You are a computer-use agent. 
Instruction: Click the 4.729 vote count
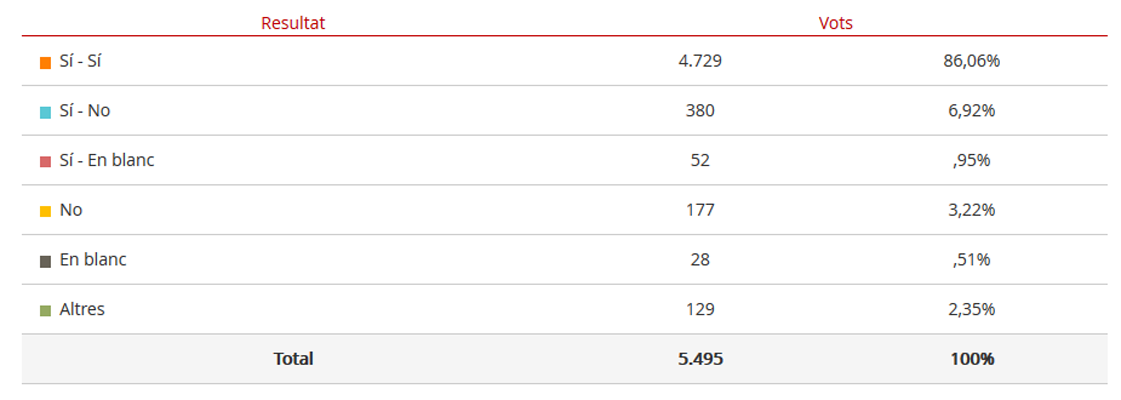(x=700, y=61)
